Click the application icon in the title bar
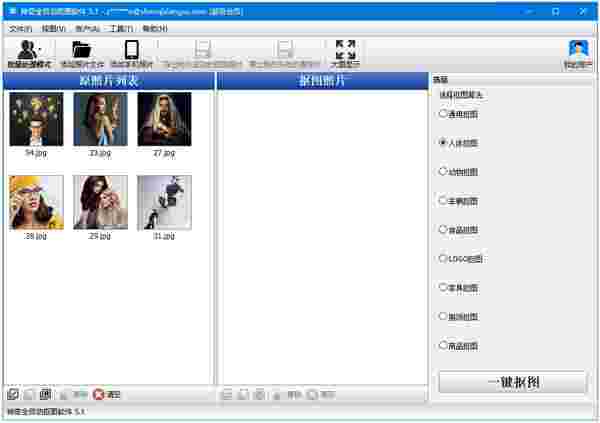The image size is (600, 423). pos(12,11)
